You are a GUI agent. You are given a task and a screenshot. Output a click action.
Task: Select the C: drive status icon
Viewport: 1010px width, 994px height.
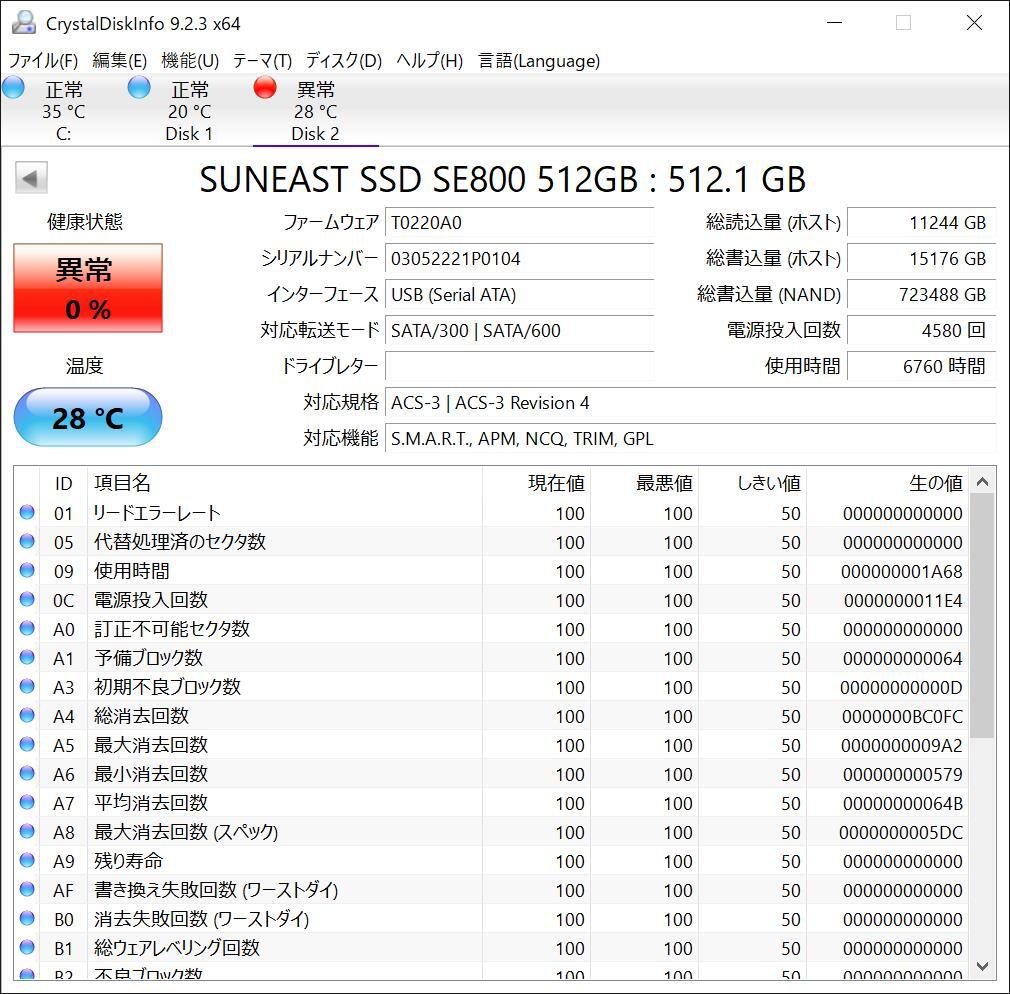(x=14, y=88)
